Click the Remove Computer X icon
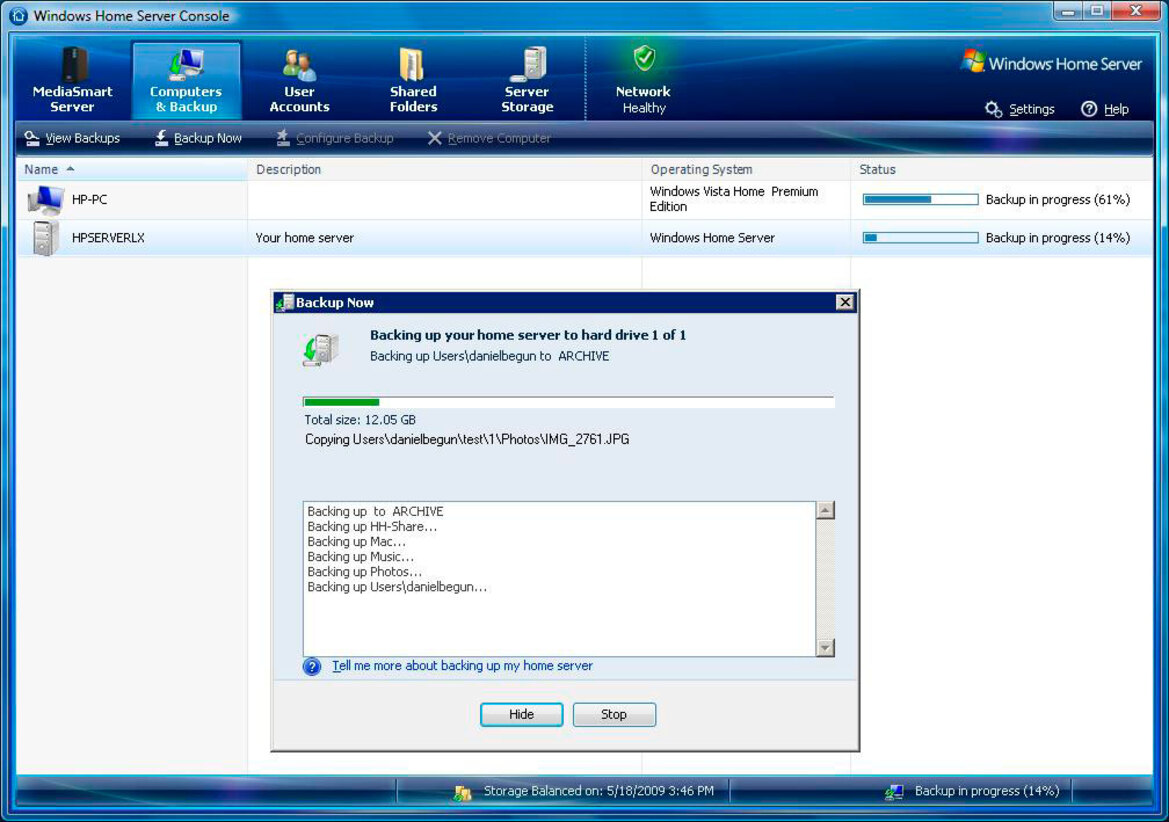Screen dimensions: 1169x822 (435, 139)
